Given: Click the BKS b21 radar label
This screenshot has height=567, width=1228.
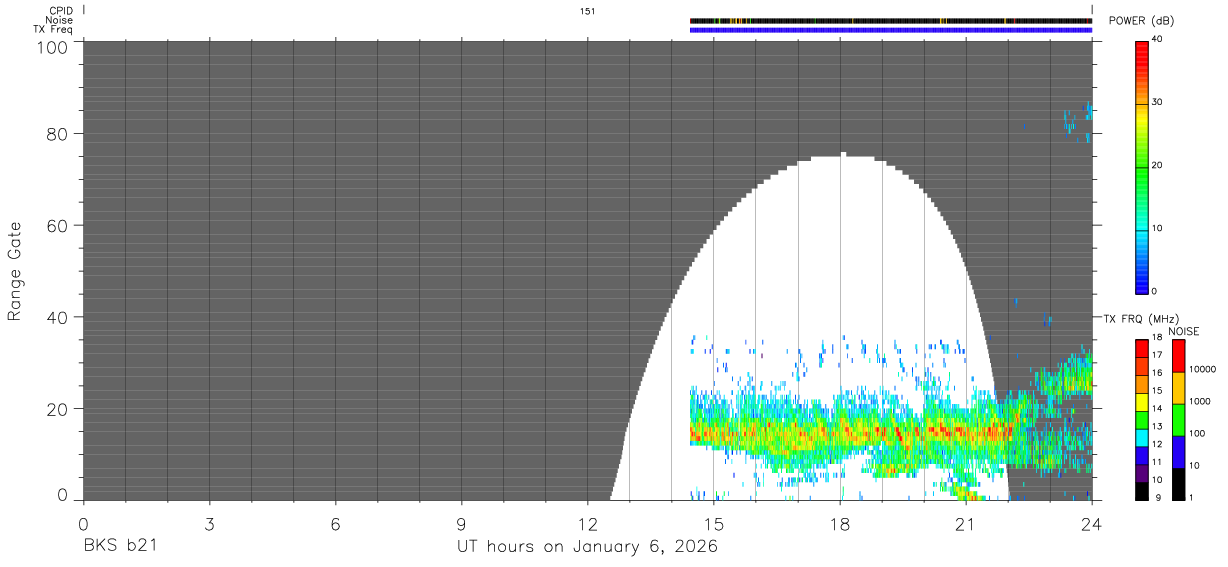Looking at the screenshot, I should [x=119, y=546].
